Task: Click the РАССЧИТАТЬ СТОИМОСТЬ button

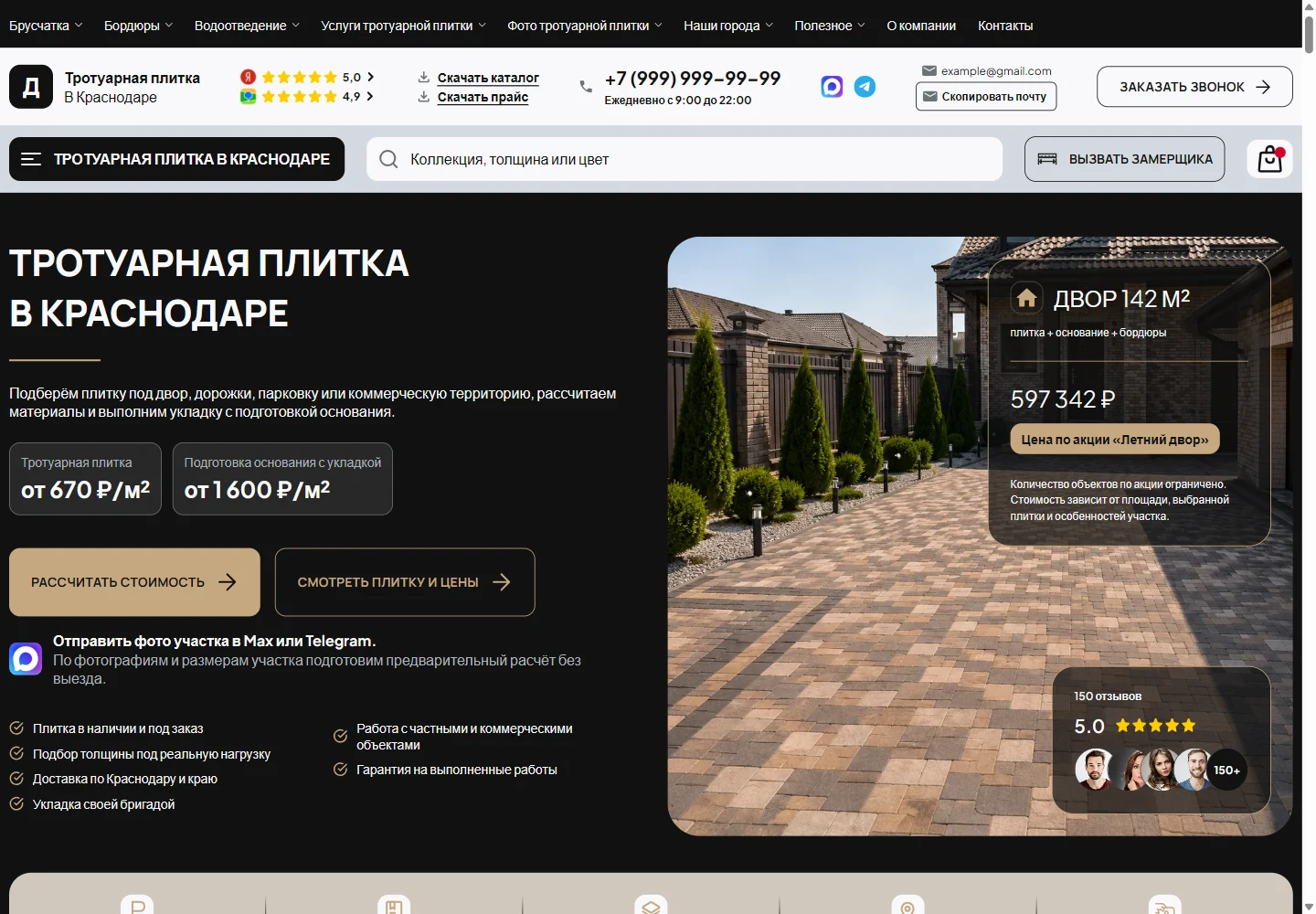Action: 134,582
